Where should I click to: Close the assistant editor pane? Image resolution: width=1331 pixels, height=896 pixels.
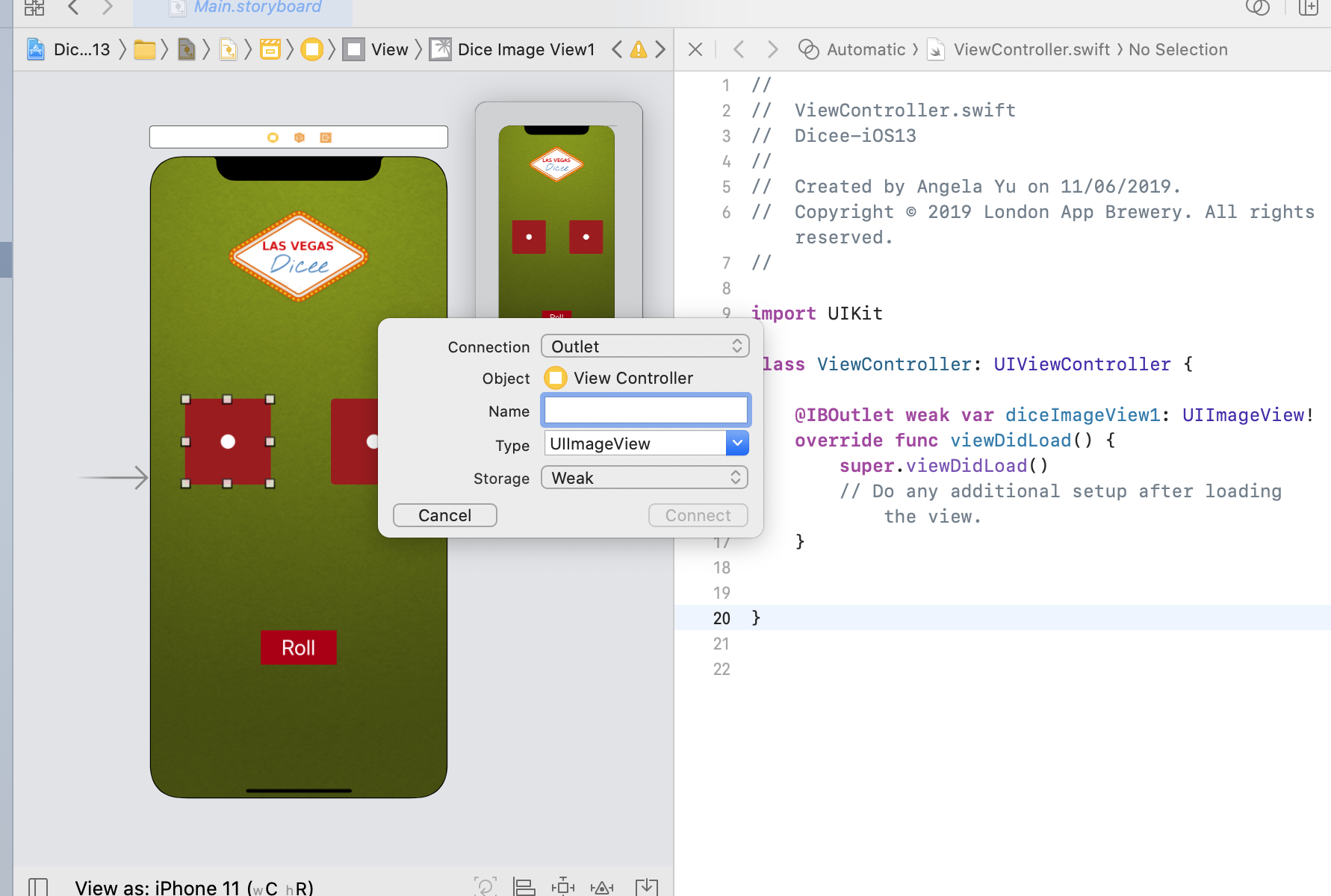click(x=695, y=50)
